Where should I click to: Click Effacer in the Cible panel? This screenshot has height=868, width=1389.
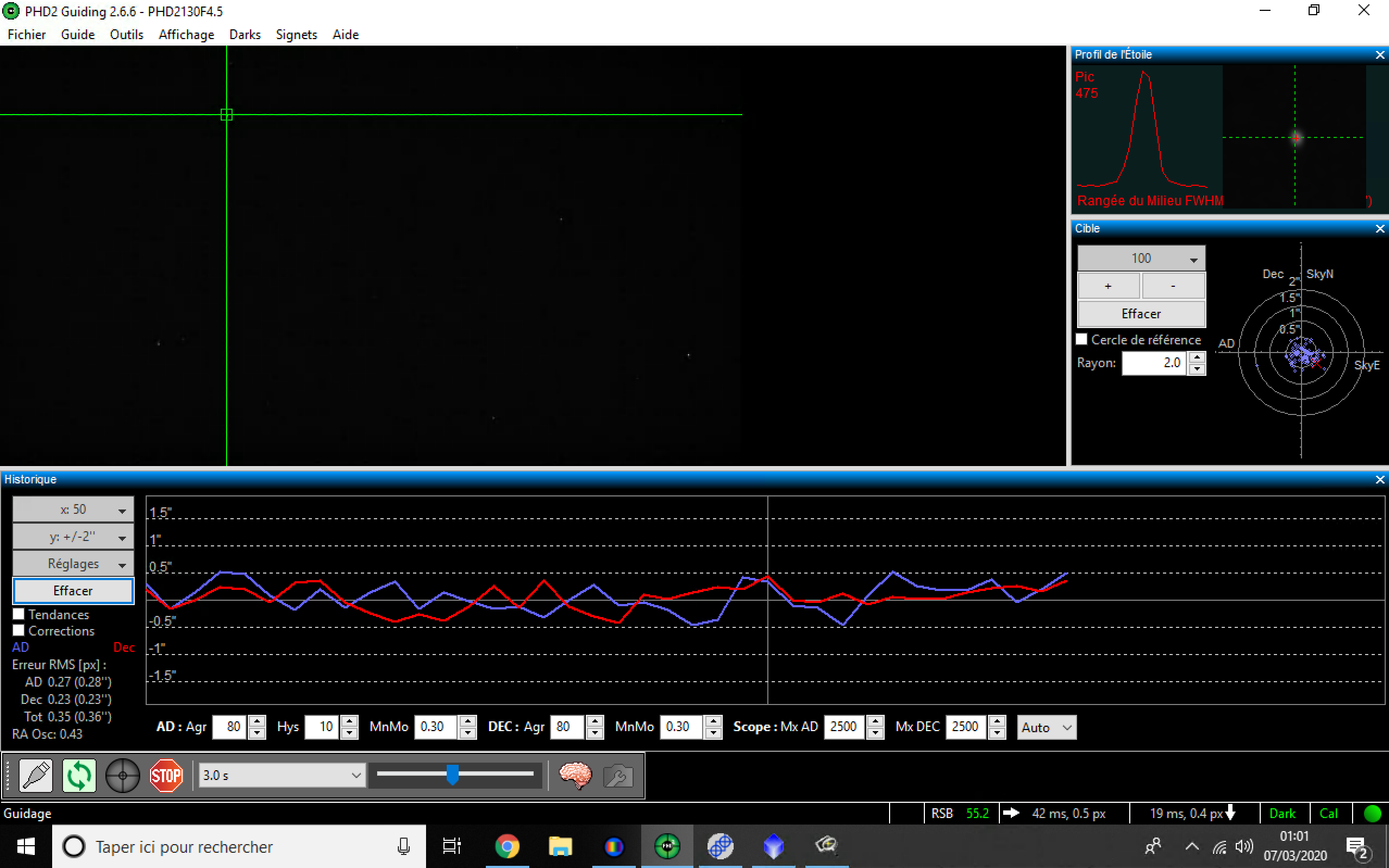1141,313
